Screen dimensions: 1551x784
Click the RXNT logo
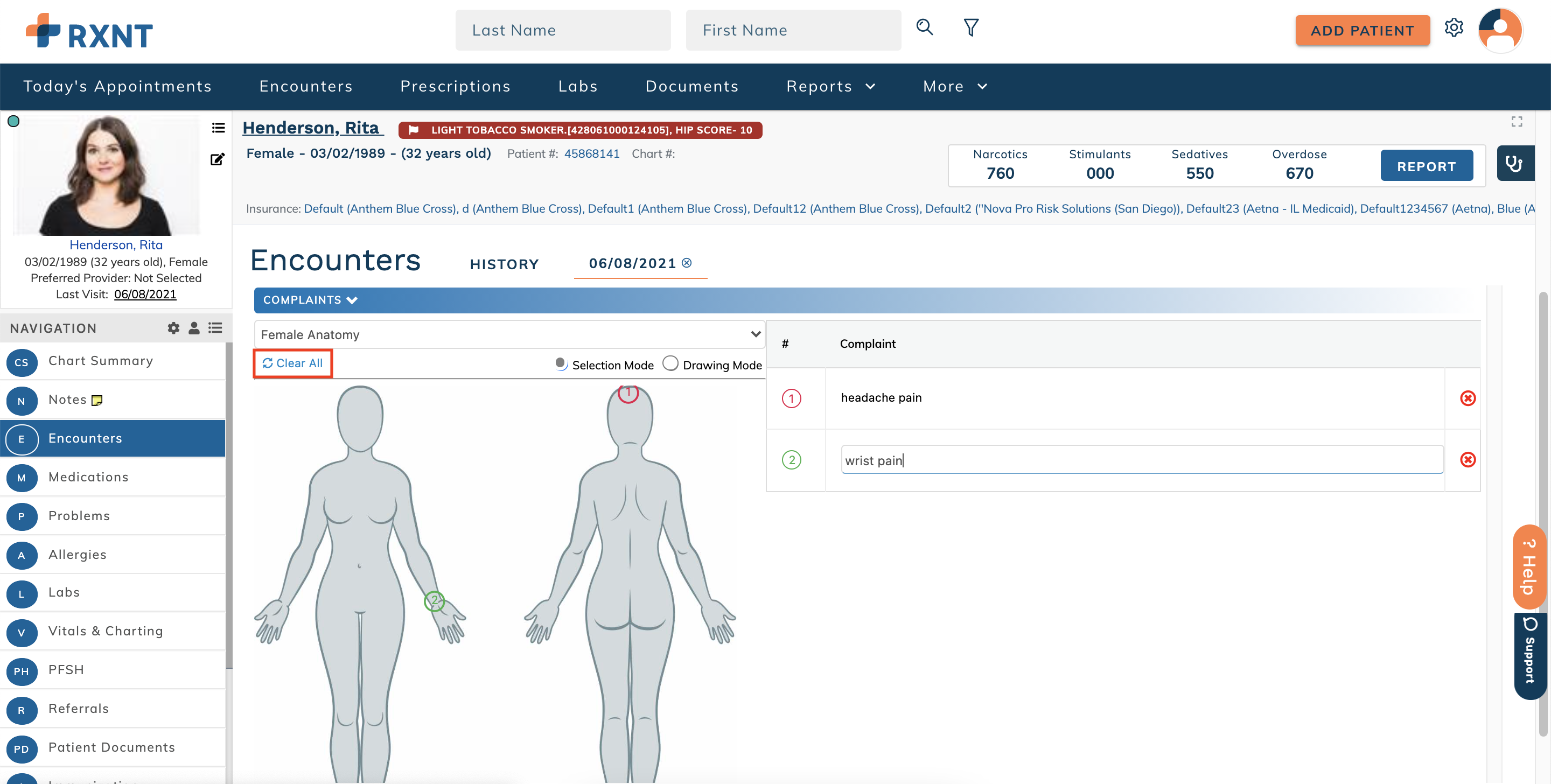pyautogui.click(x=89, y=31)
